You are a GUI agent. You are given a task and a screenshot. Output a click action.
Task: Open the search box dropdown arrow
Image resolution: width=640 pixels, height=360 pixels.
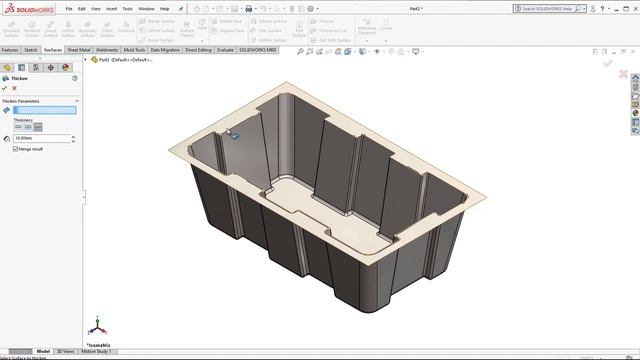584,9
